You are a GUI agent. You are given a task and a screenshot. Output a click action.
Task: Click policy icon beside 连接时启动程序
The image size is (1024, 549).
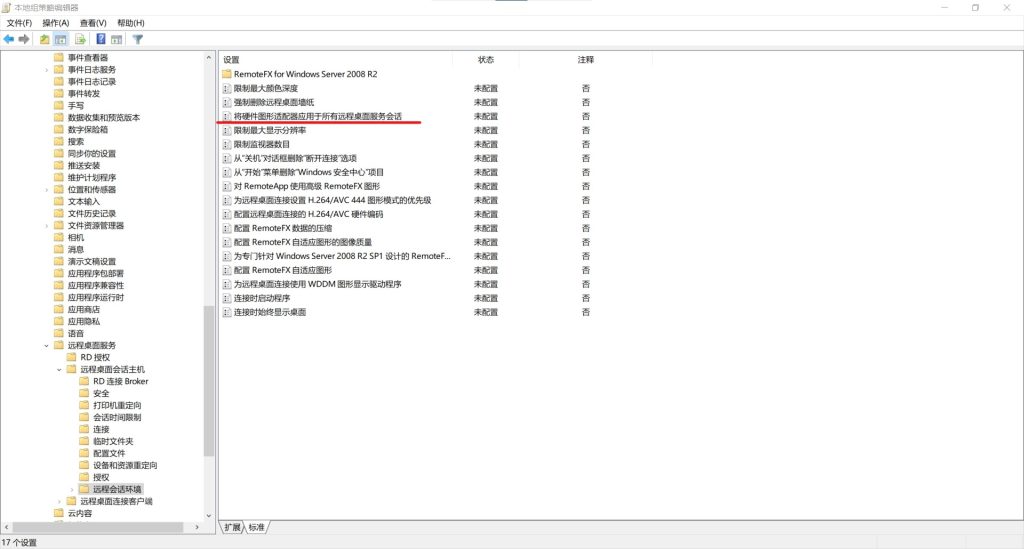tap(227, 298)
